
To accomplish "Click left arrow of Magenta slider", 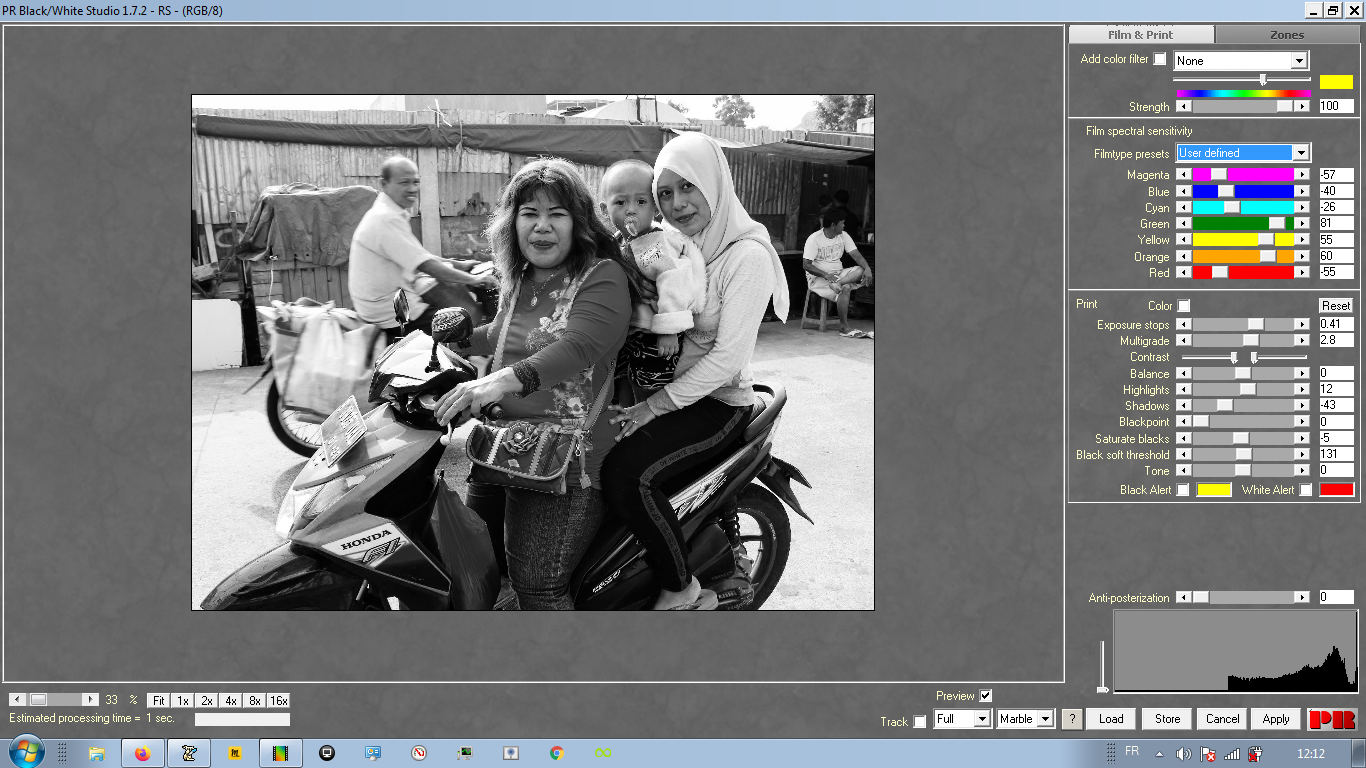I will coord(1184,174).
